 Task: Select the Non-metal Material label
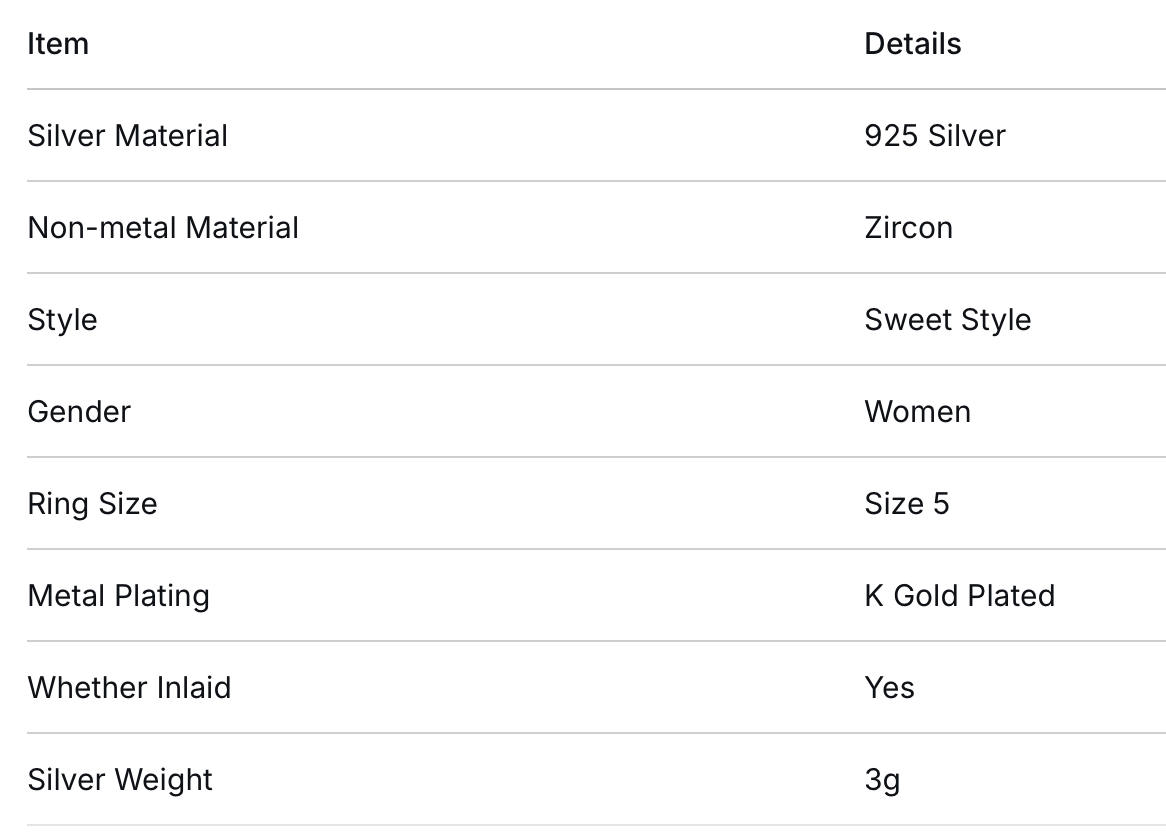coord(163,228)
